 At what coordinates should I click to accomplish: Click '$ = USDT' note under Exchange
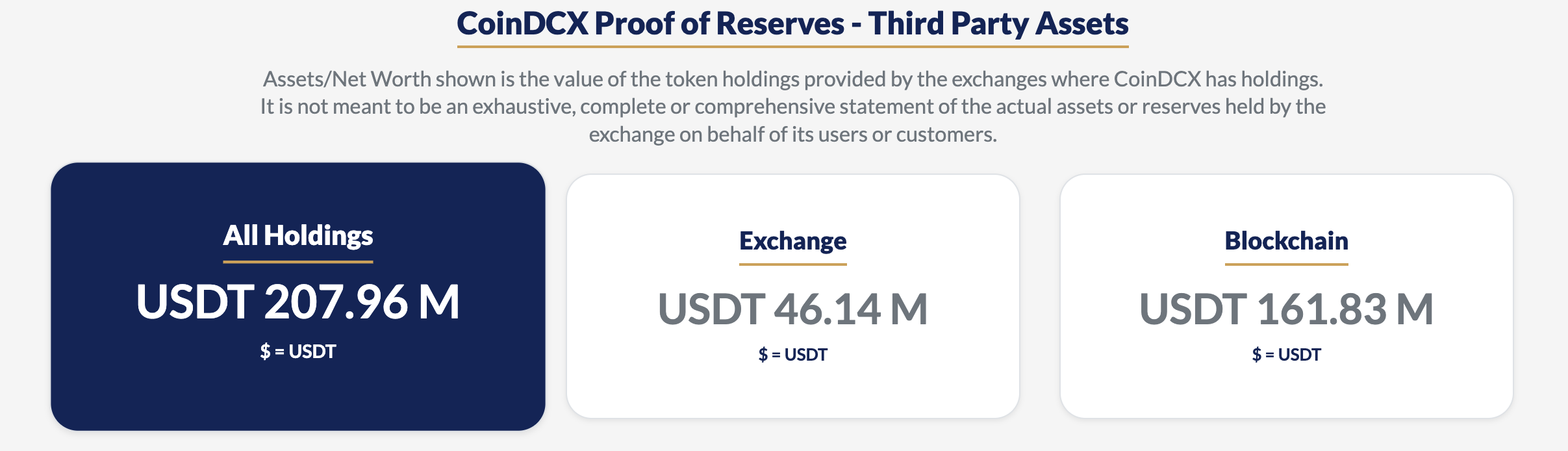[793, 355]
